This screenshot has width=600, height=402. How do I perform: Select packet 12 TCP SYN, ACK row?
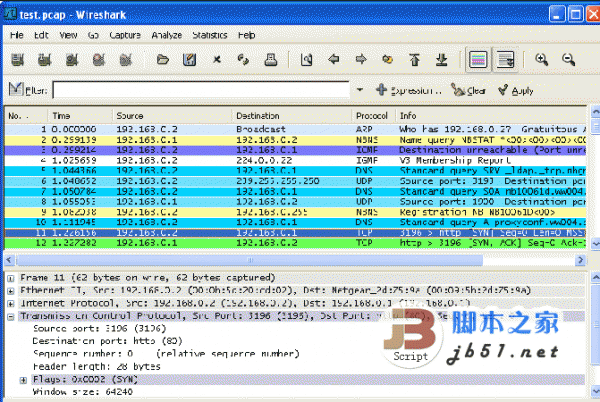[295, 243]
